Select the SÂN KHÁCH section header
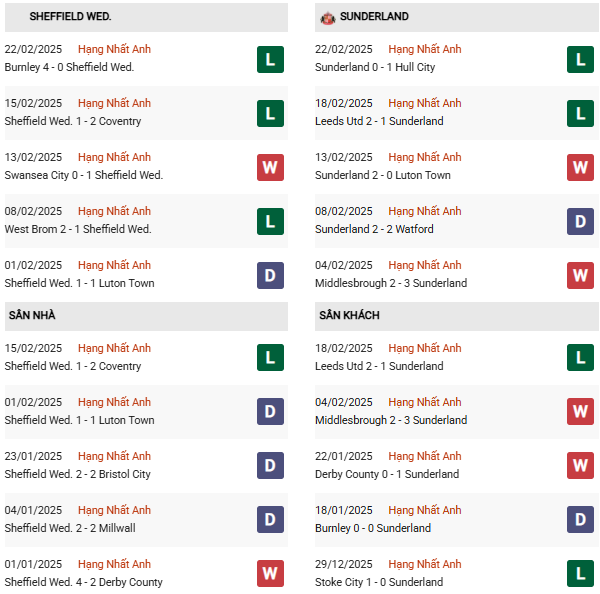This screenshot has height=594, width=600. 349,316
